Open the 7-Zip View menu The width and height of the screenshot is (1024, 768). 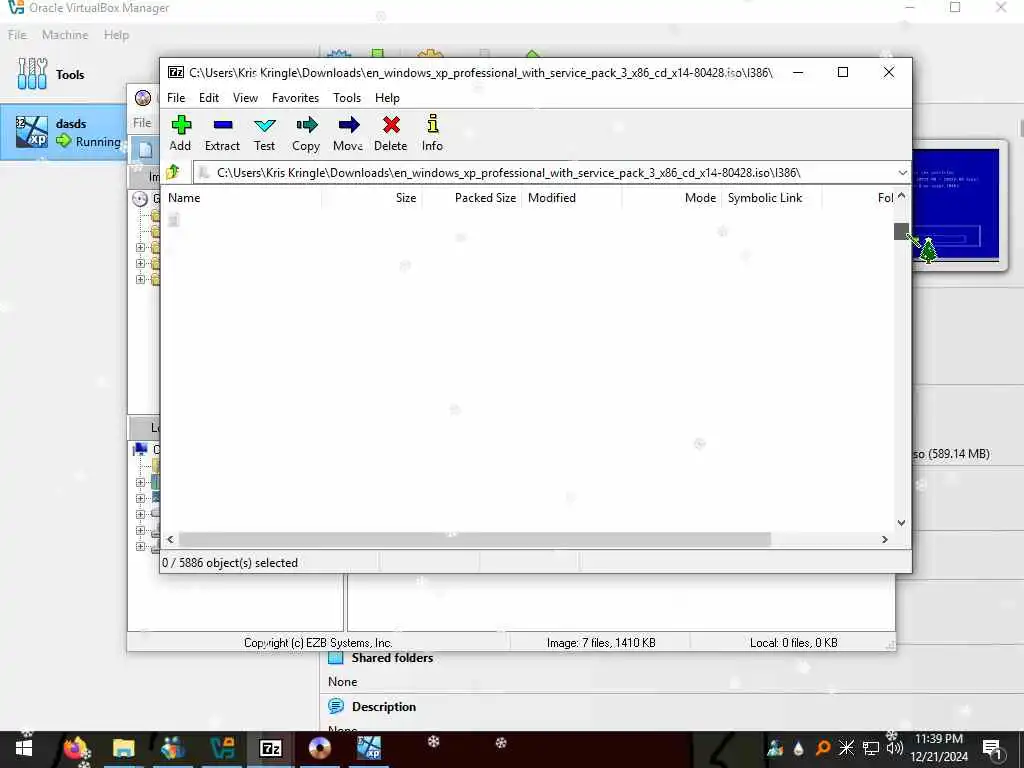pyautogui.click(x=246, y=97)
